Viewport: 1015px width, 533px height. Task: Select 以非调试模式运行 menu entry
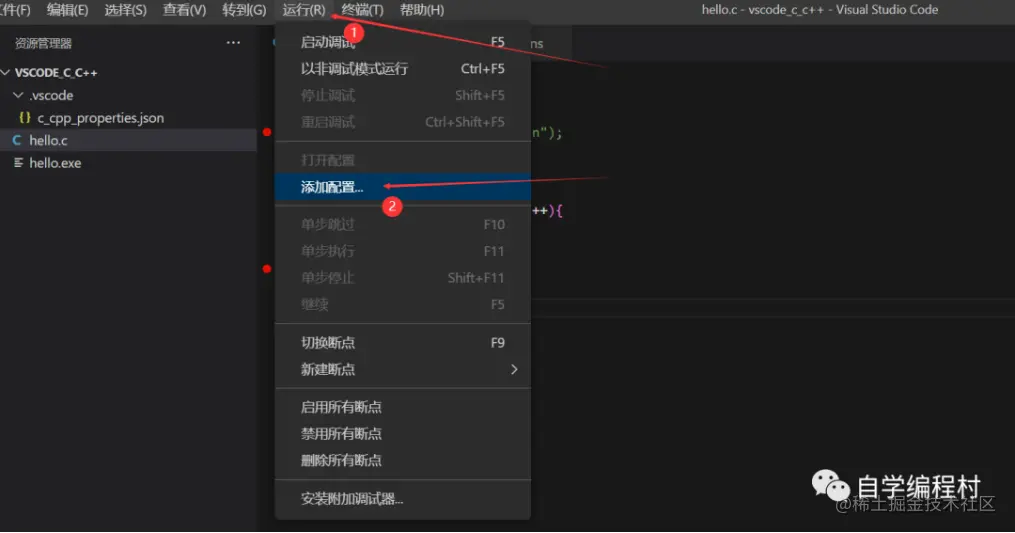[403, 69]
